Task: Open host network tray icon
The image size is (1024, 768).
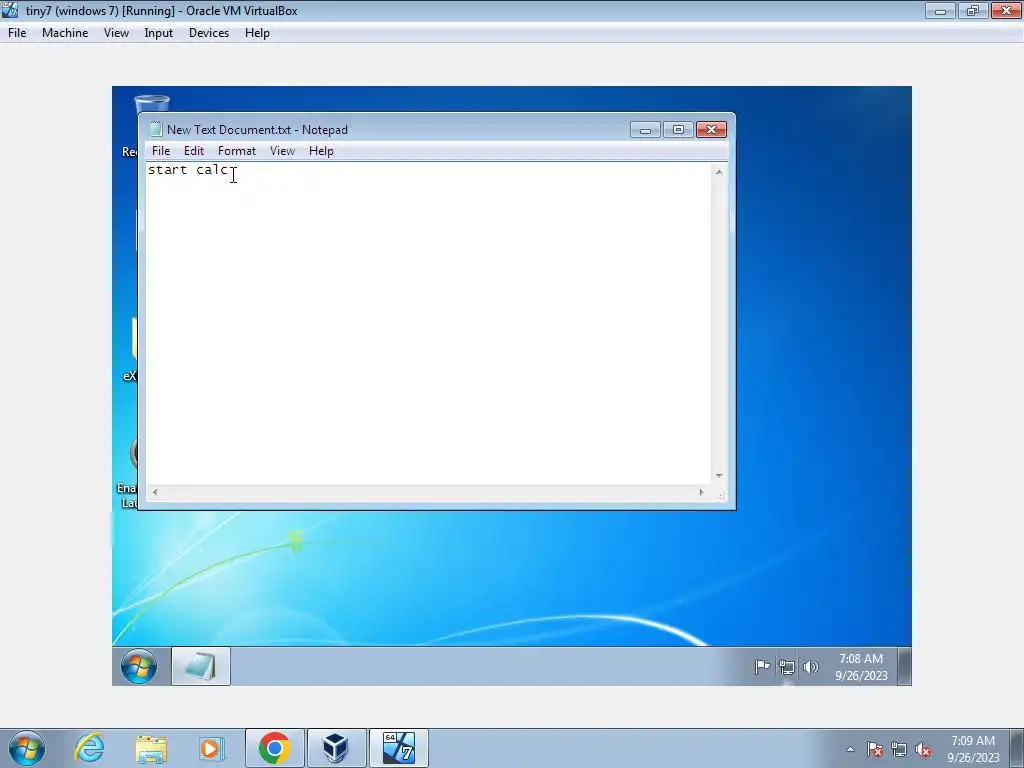Action: [899, 750]
